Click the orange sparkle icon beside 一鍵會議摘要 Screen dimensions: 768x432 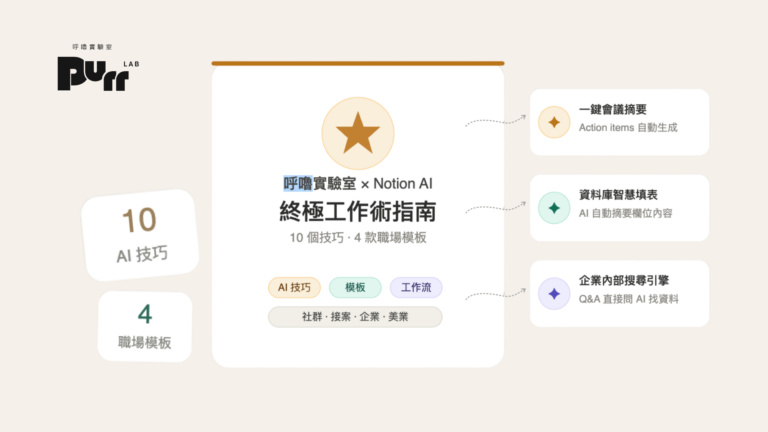[x=554, y=122]
